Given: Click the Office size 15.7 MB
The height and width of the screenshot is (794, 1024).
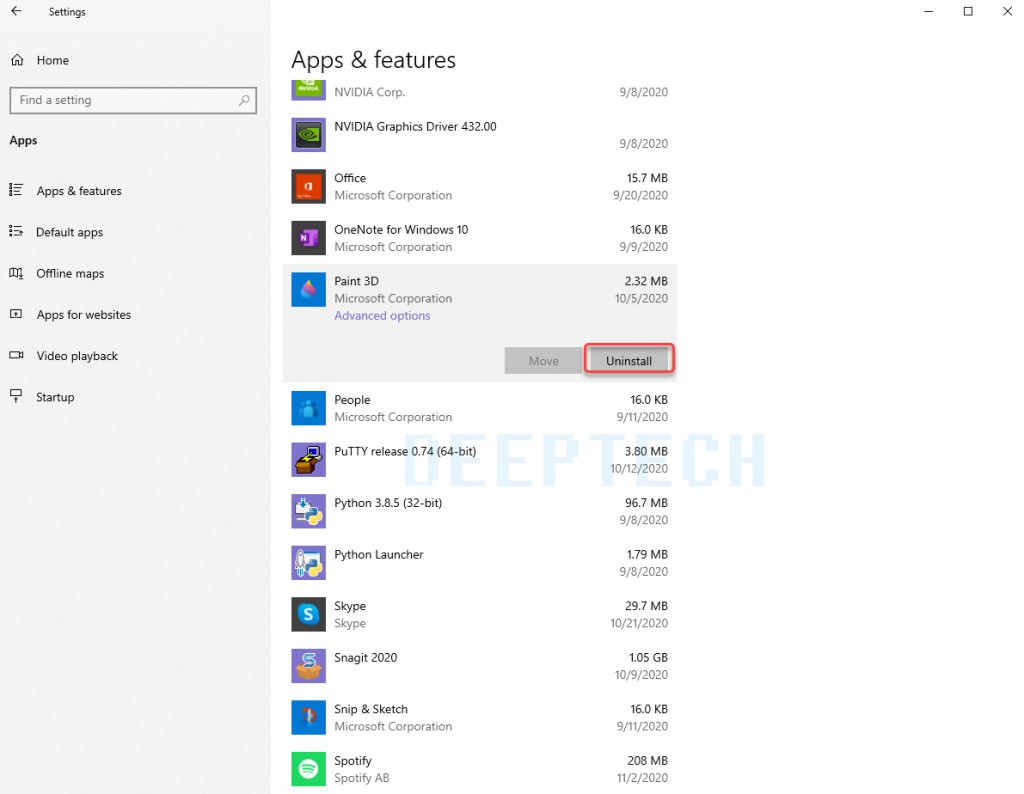Looking at the screenshot, I should pos(647,178).
